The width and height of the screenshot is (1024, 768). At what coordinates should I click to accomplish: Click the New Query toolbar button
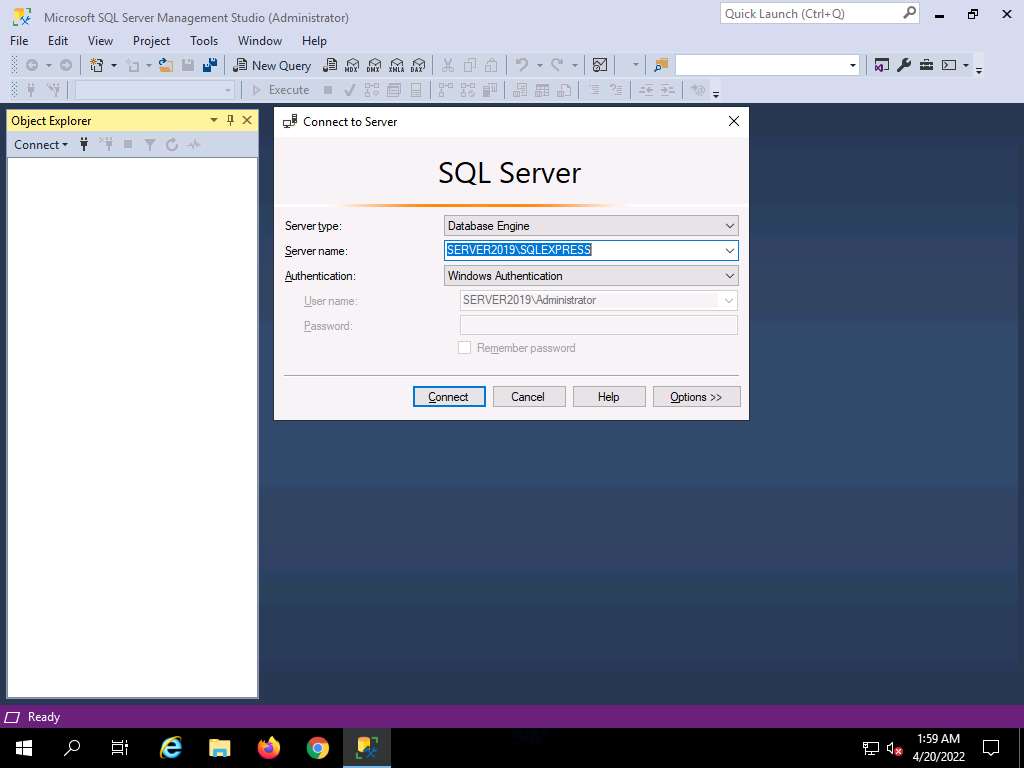click(272, 65)
